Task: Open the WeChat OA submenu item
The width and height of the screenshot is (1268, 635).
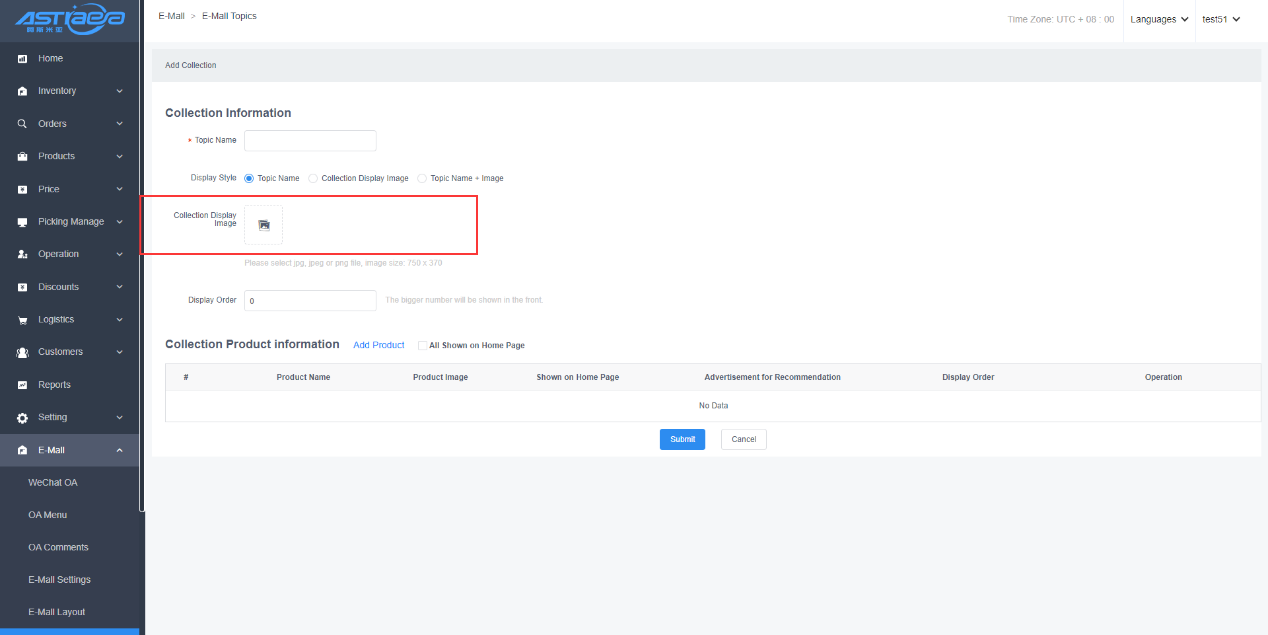Action: [x=53, y=483]
